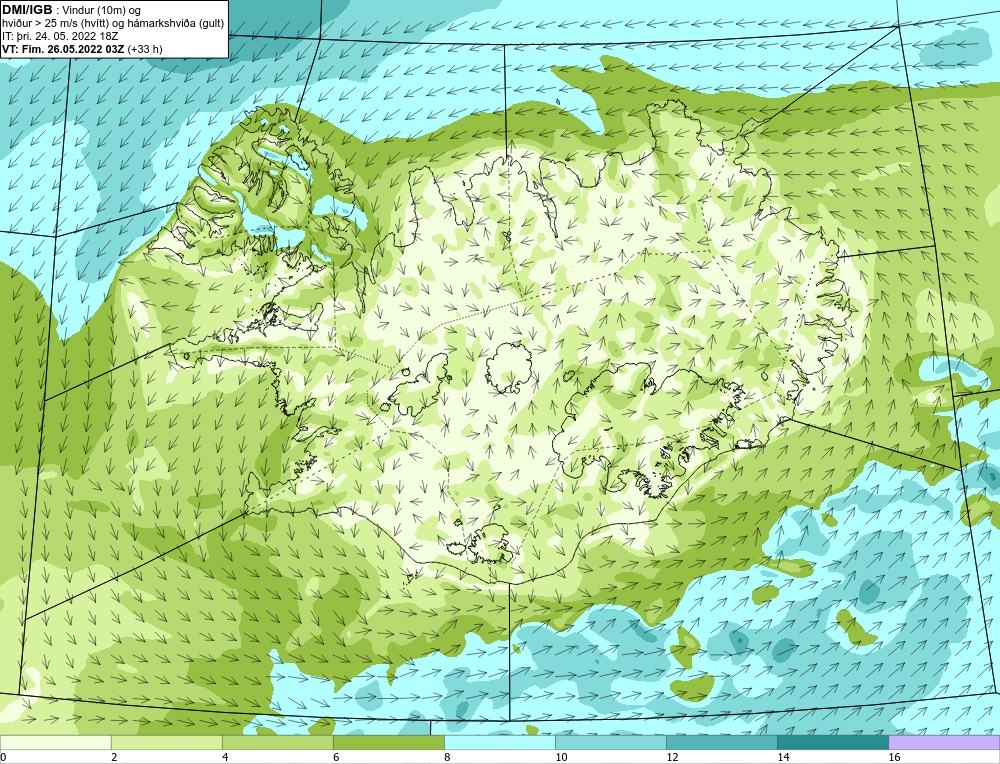Click the legend scale label 8
Viewport: 1000px width, 764px height.
[x=447, y=757]
